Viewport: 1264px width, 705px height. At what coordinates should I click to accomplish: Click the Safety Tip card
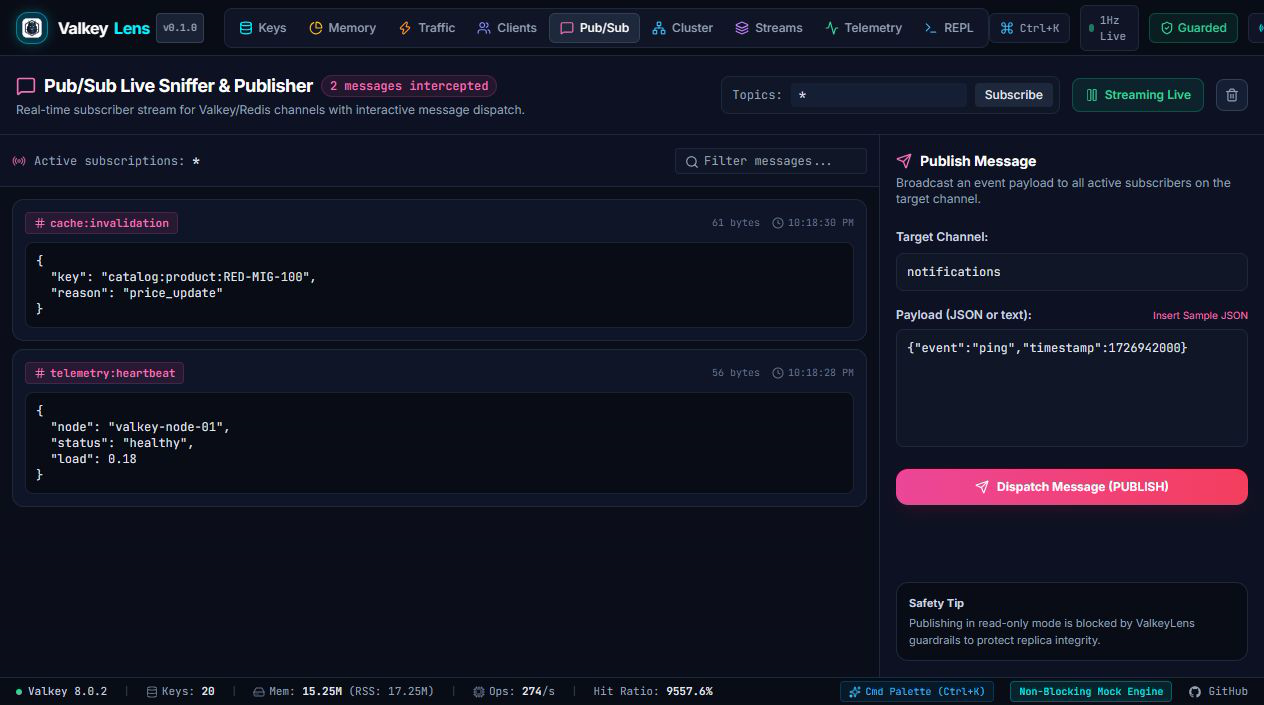(x=1072, y=621)
